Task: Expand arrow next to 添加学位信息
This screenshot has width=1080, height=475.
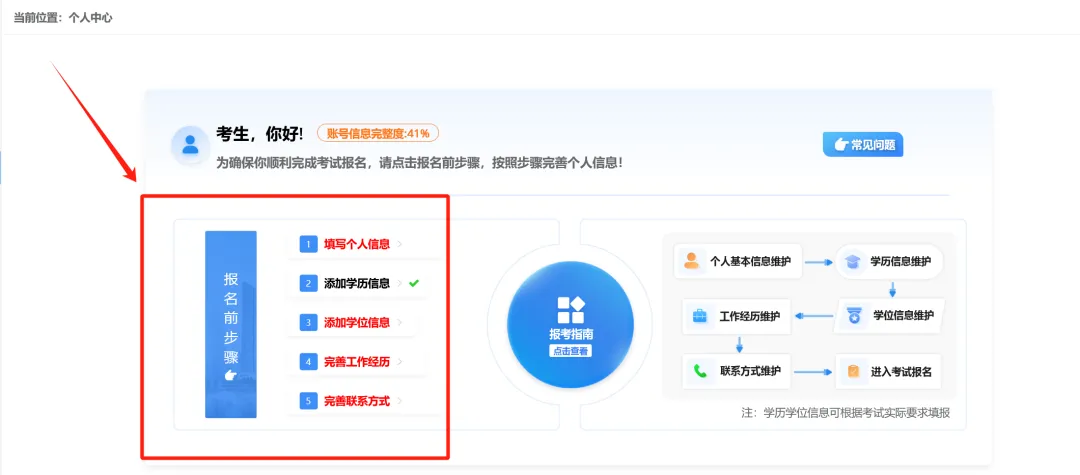Action: pos(400,322)
